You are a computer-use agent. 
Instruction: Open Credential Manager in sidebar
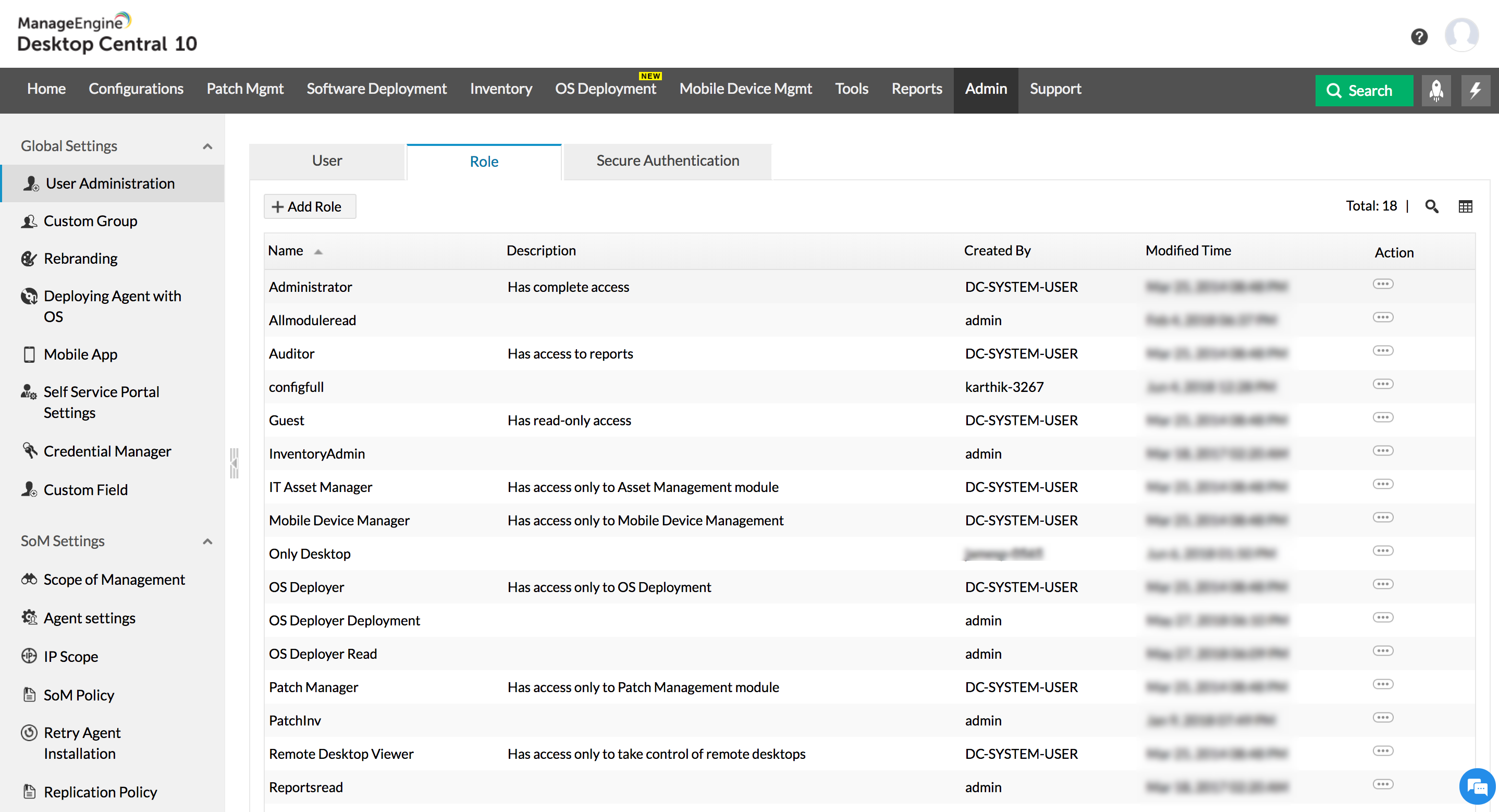tap(107, 451)
